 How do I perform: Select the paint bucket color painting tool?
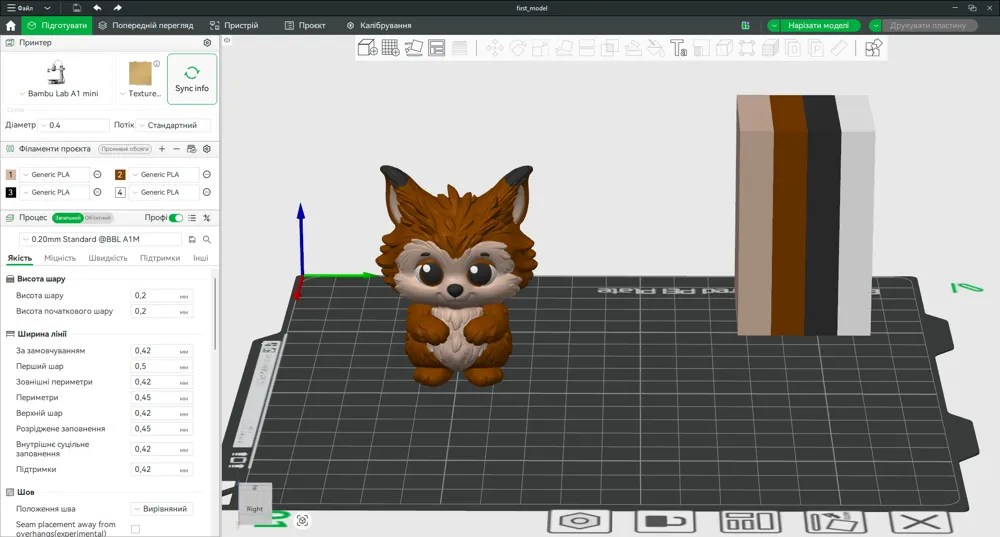[656, 48]
